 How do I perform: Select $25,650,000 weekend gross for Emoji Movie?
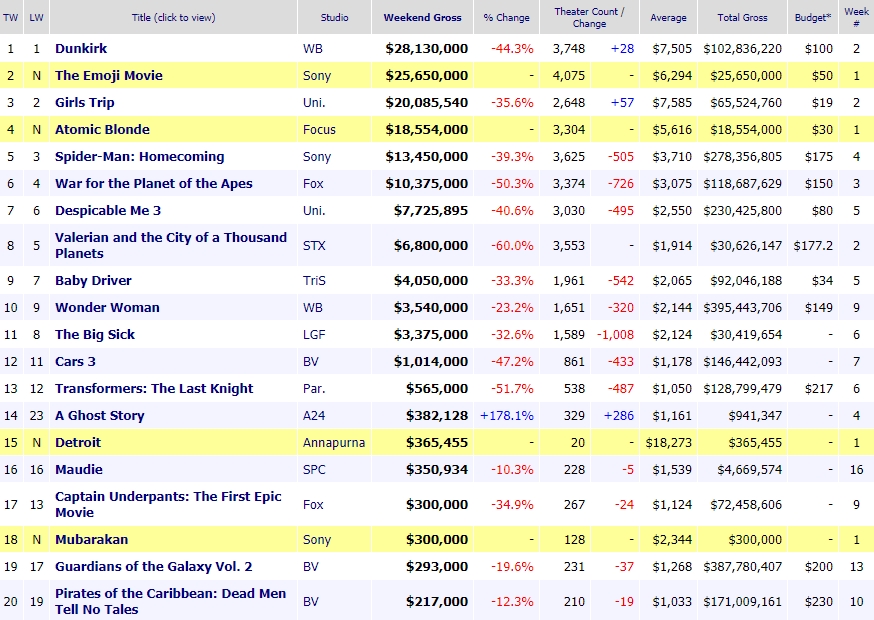(426, 76)
